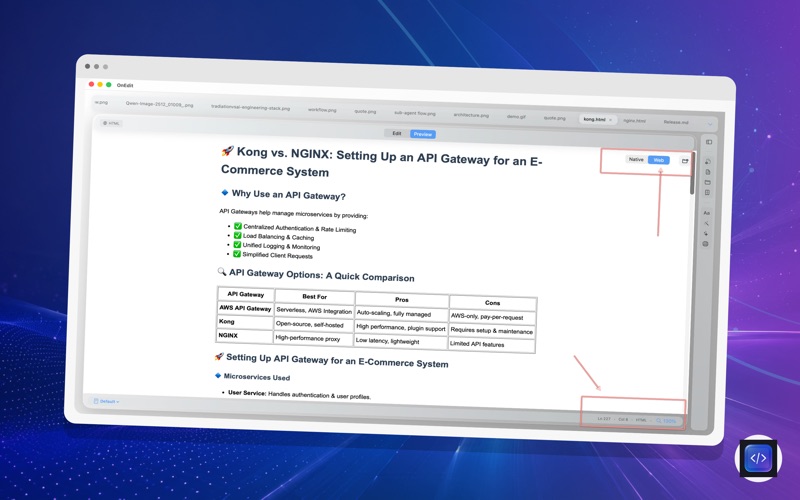This screenshot has height=500, width=800.
Task: Click the OnEdit window title text
Action: pyautogui.click(x=125, y=85)
